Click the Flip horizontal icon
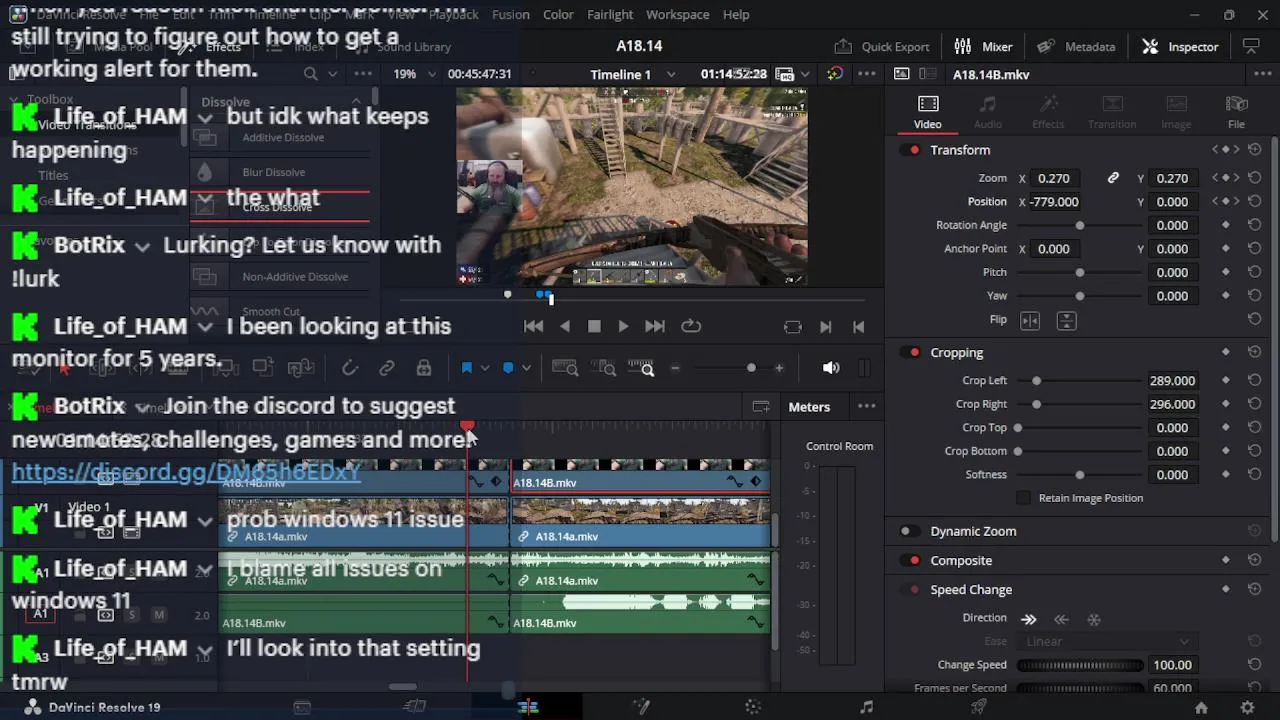 tap(1030, 320)
